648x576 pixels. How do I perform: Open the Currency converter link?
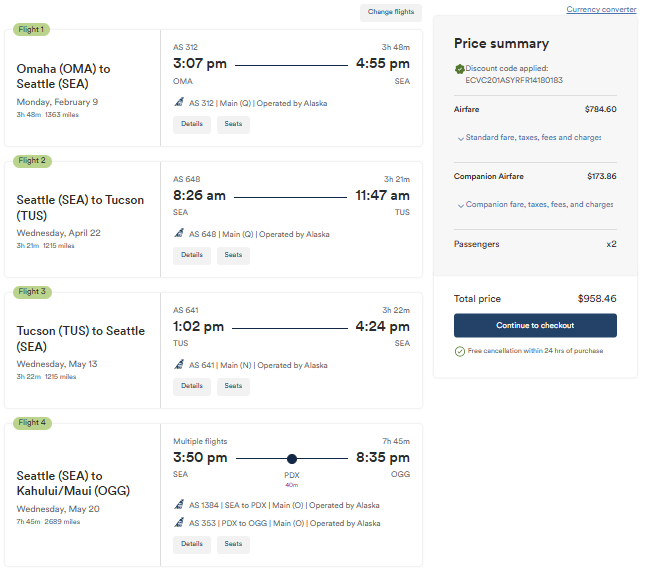click(601, 10)
